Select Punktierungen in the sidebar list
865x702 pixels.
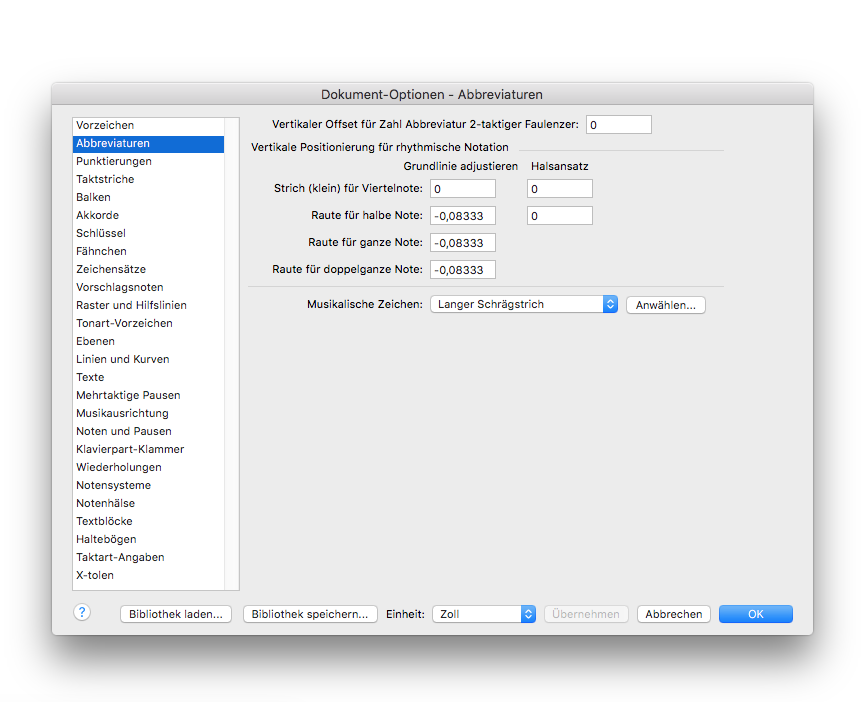coord(114,161)
